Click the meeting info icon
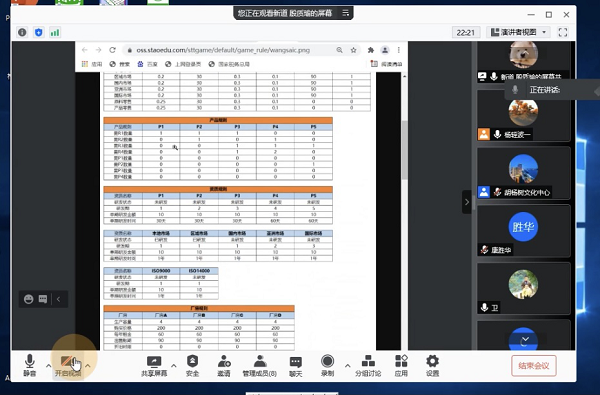 pos(22,32)
